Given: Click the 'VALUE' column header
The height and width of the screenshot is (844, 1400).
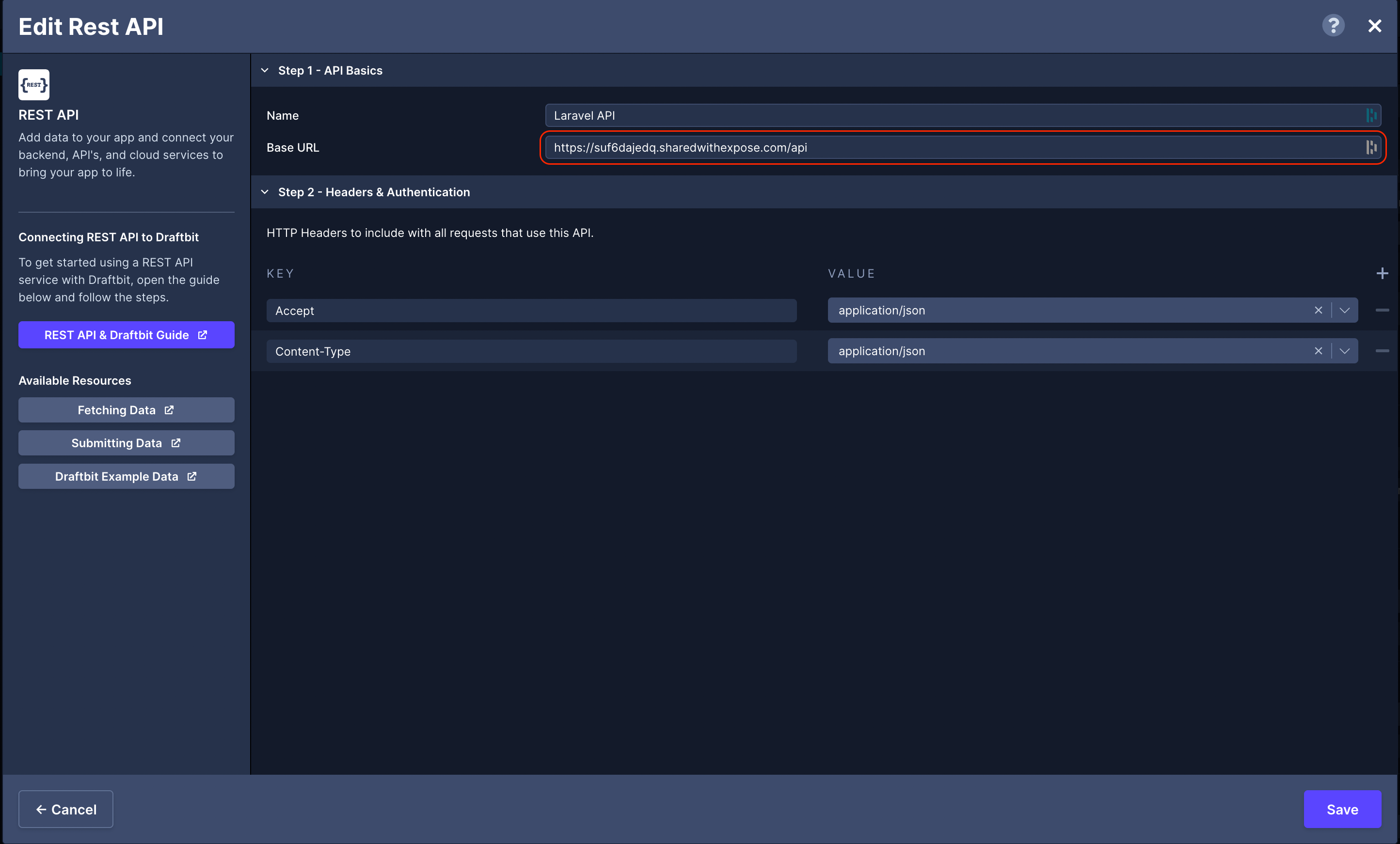Looking at the screenshot, I should pyautogui.click(x=851, y=274).
